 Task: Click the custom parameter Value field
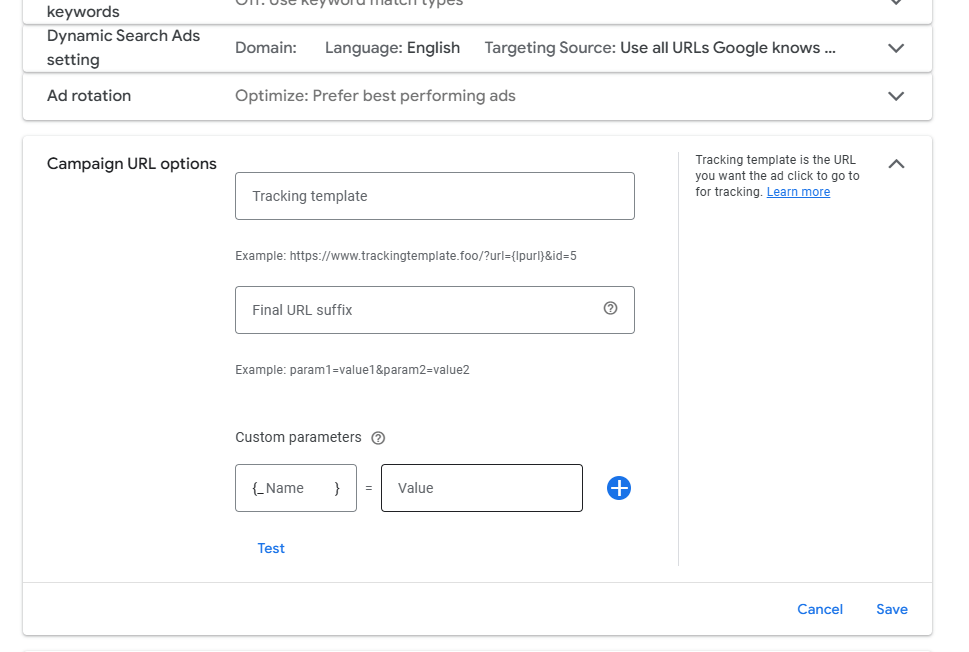pos(482,488)
